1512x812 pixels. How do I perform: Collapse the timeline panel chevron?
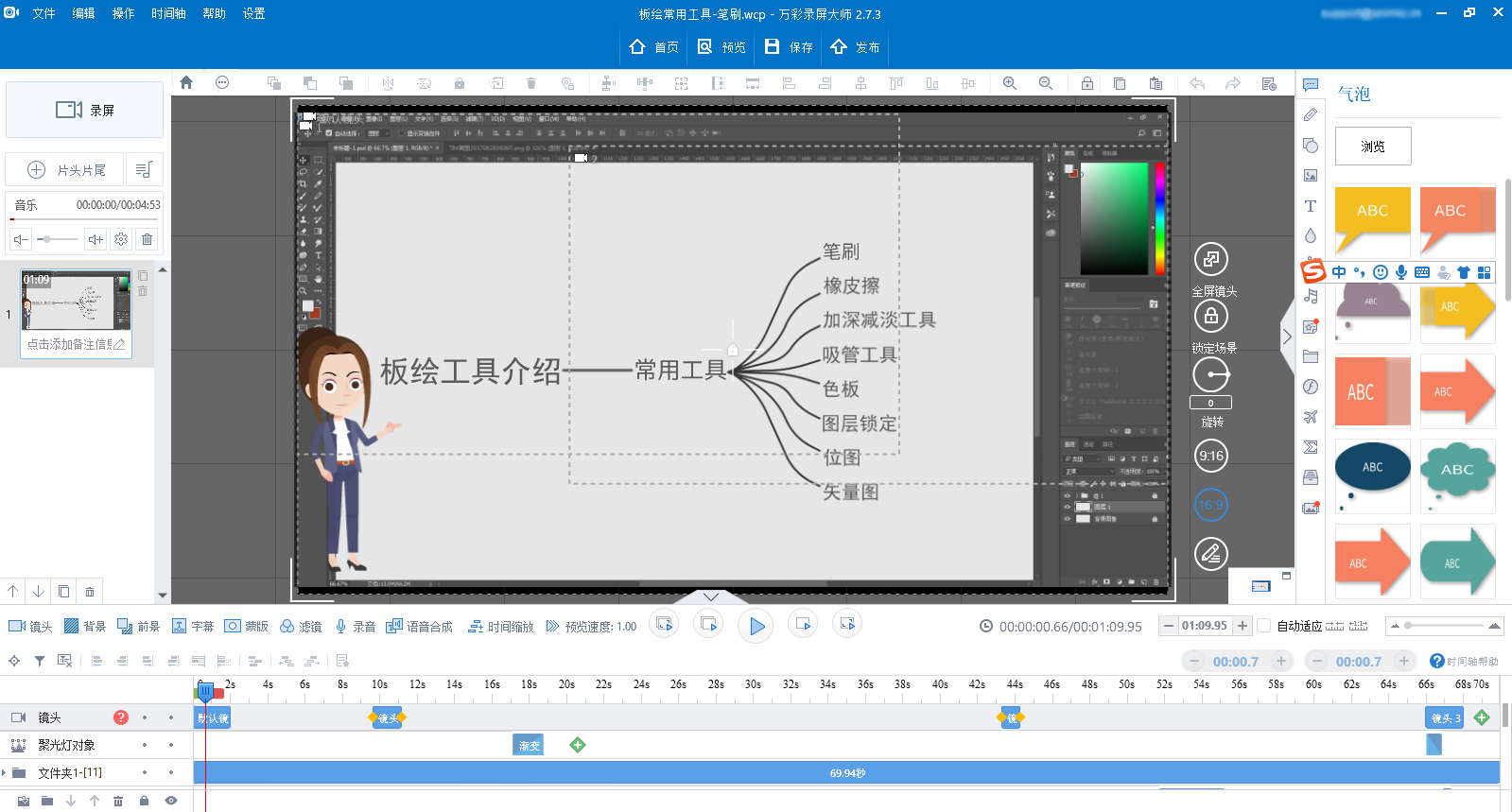(711, 596)
